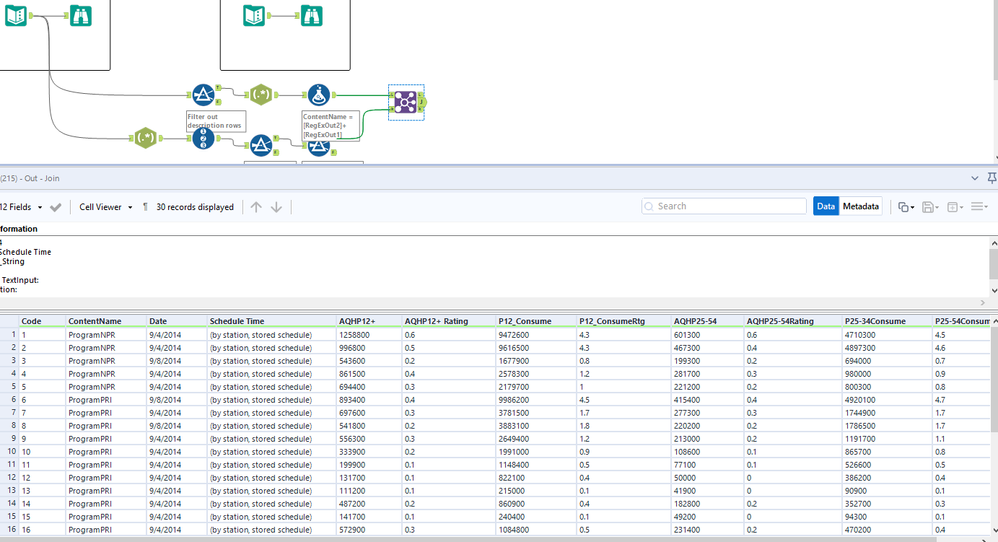The image size is (998, 542).
Task: Click the next record down arrow
Action: tap(277, 207)
